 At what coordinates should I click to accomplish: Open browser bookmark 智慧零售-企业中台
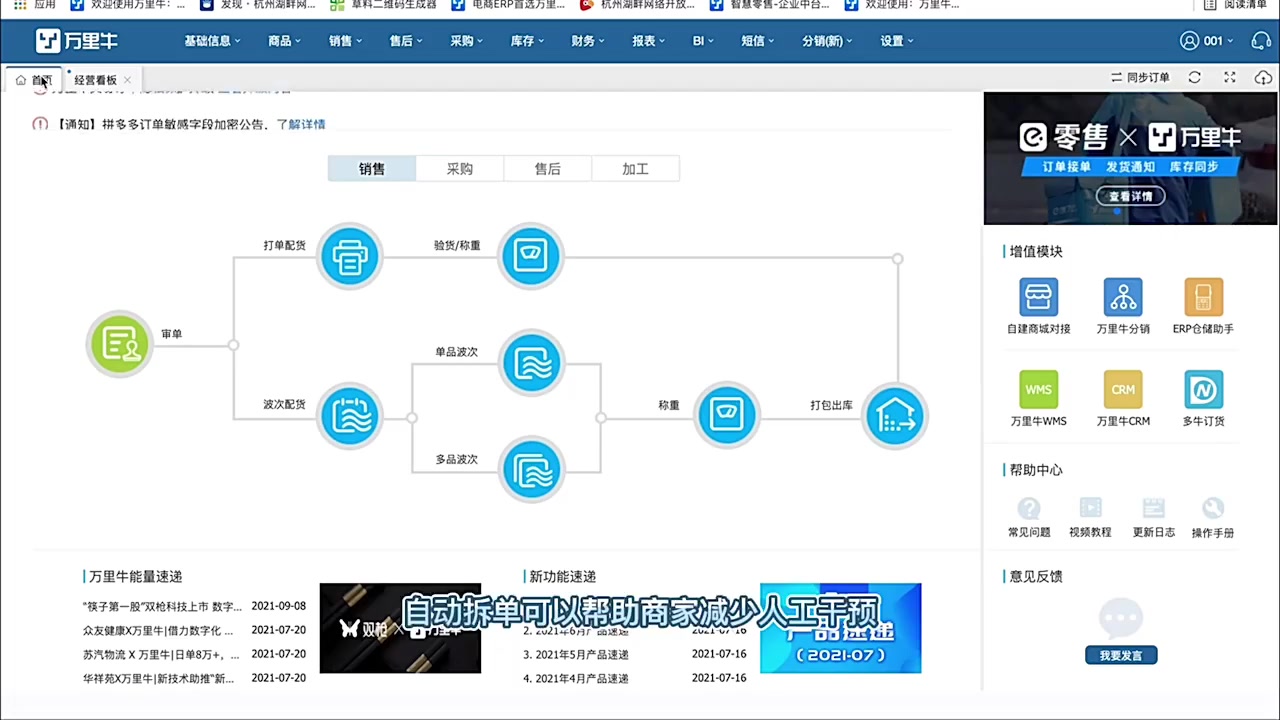pos(769,4)
